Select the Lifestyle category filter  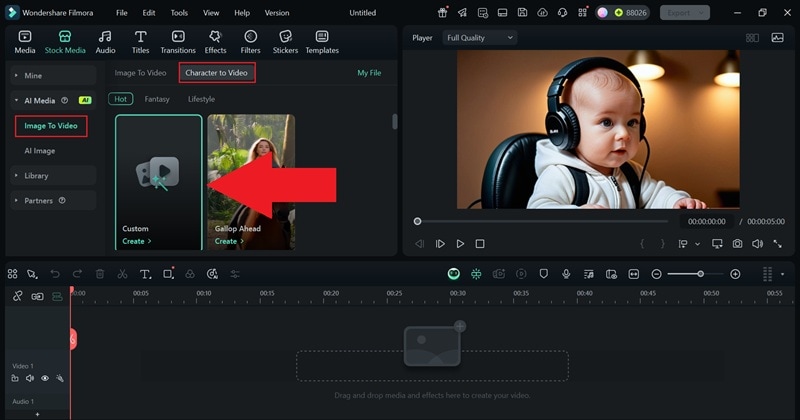coord(201,99)
